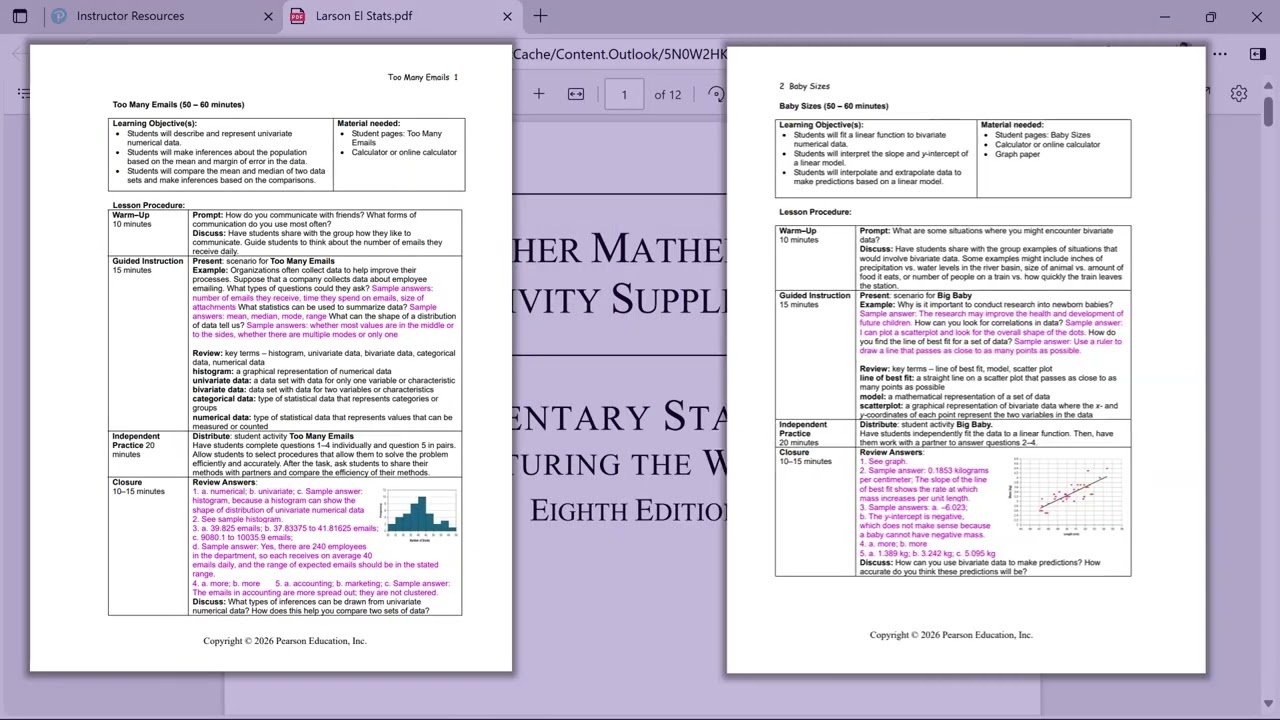Click the scatterplot graph on Baby Sizes page
This screenshot has height=720, width=1280.
coord(1068,495)
